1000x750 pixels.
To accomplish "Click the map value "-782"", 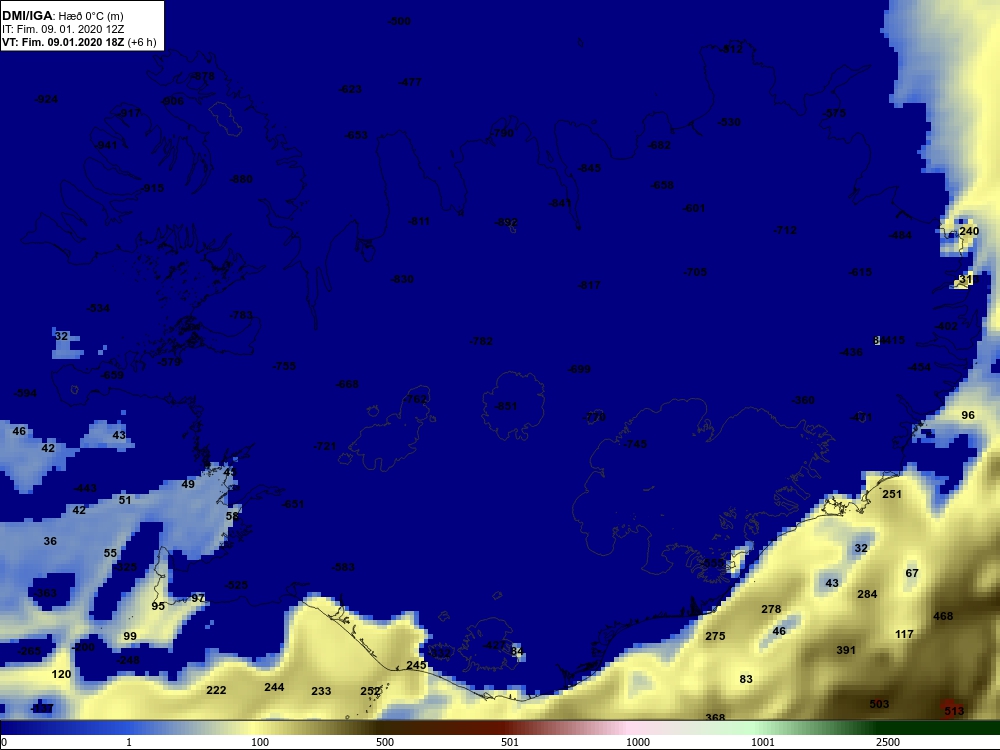I will point(481,341).
